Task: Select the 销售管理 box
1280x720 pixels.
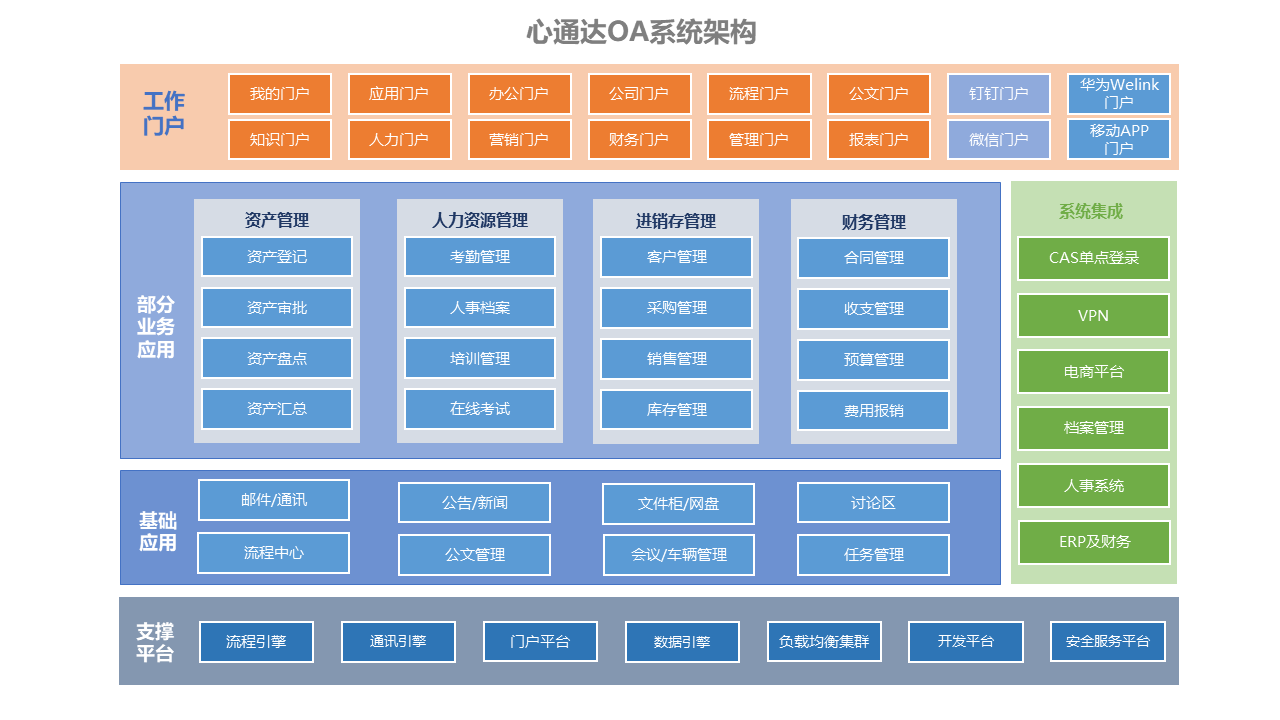Action: 677,359
